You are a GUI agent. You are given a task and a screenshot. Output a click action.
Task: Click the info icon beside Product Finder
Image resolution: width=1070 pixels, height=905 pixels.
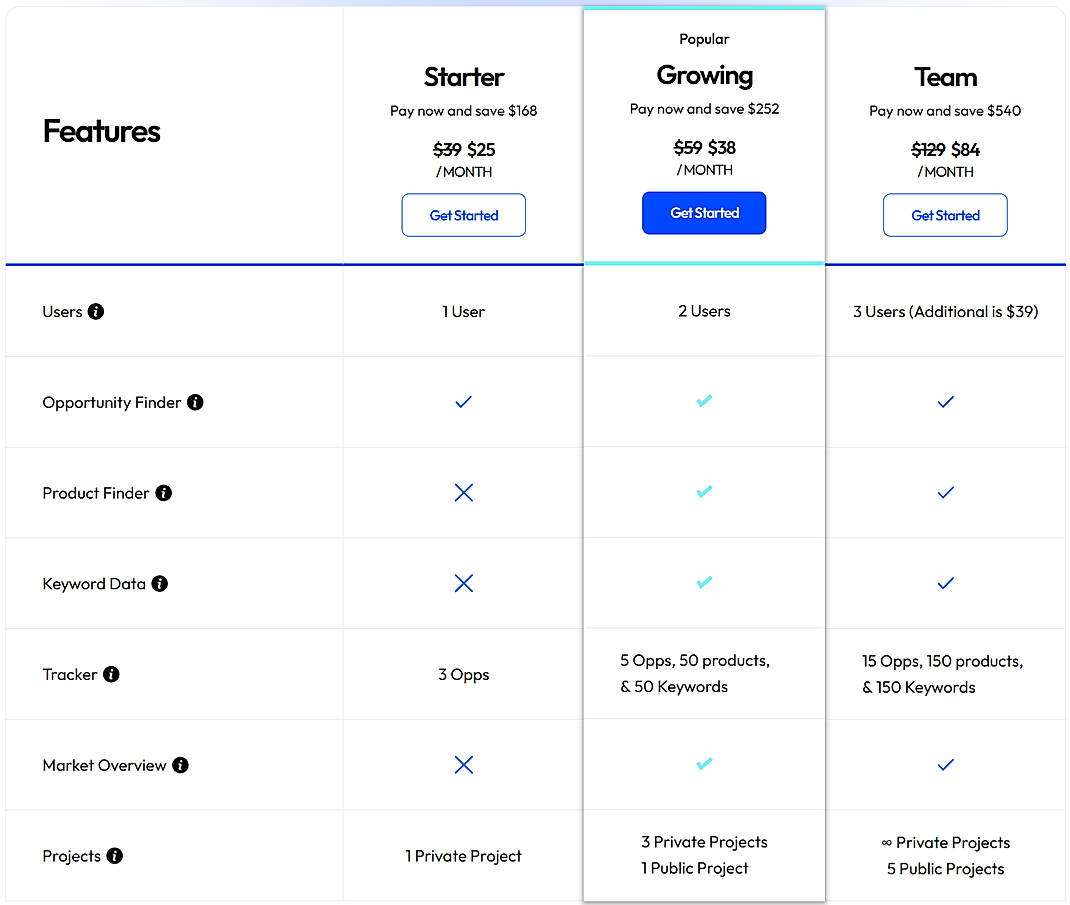pos(164,492)
